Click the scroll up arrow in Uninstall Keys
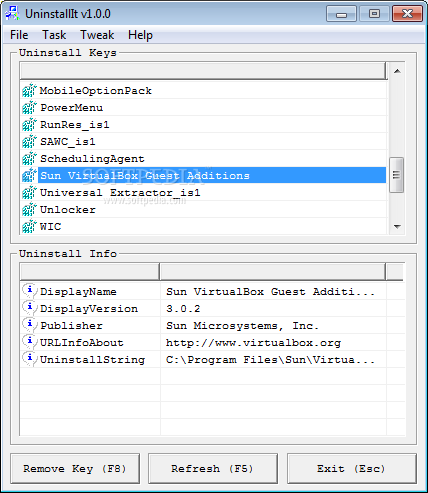Viewport: 428px width, 493px height. pos(397,71)
